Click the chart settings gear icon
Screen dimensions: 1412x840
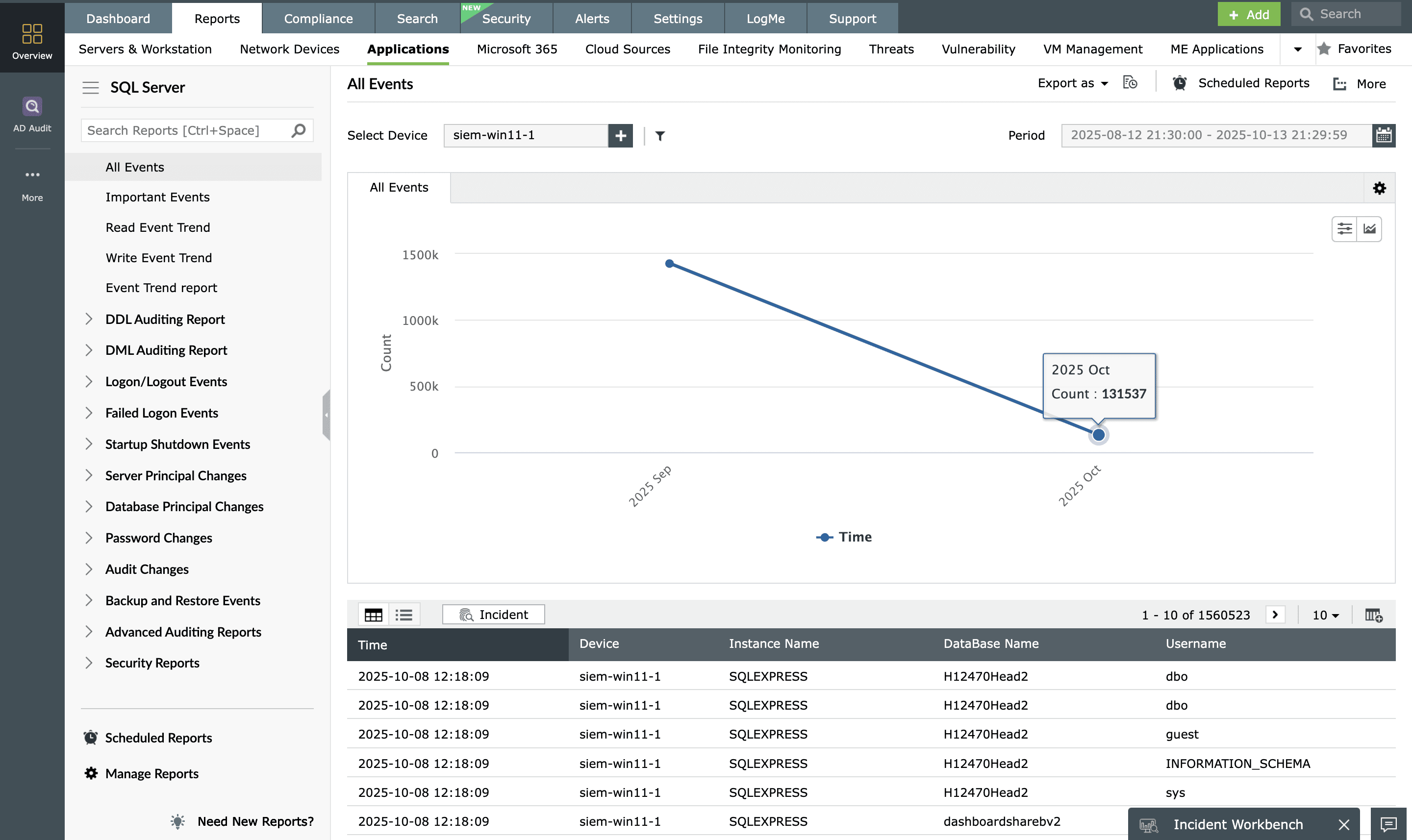coord(1379,188)
